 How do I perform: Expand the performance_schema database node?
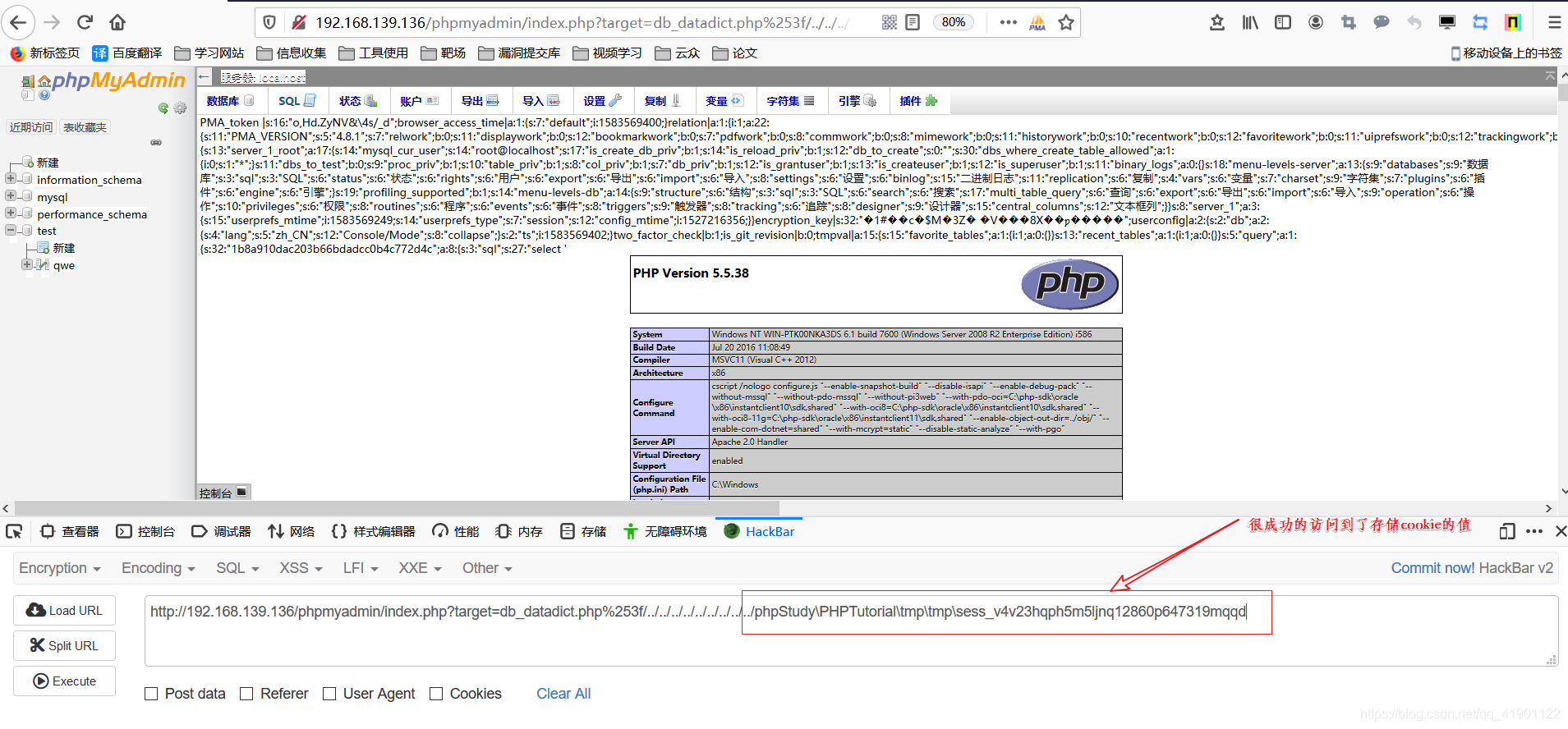pos(11,213)
